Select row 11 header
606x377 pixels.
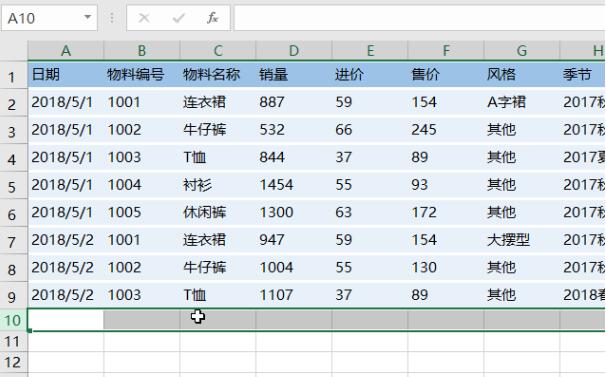[x=14, y=341]
